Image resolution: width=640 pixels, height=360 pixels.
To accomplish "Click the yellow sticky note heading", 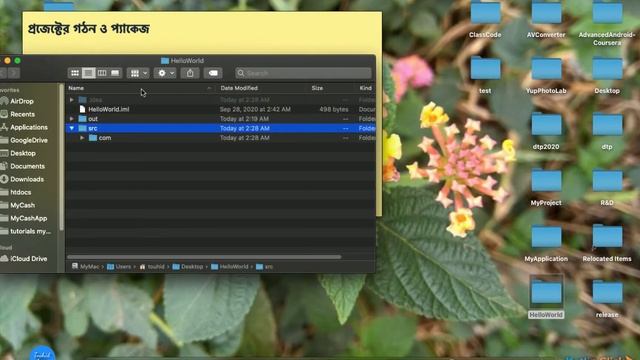I will point(89,29).
